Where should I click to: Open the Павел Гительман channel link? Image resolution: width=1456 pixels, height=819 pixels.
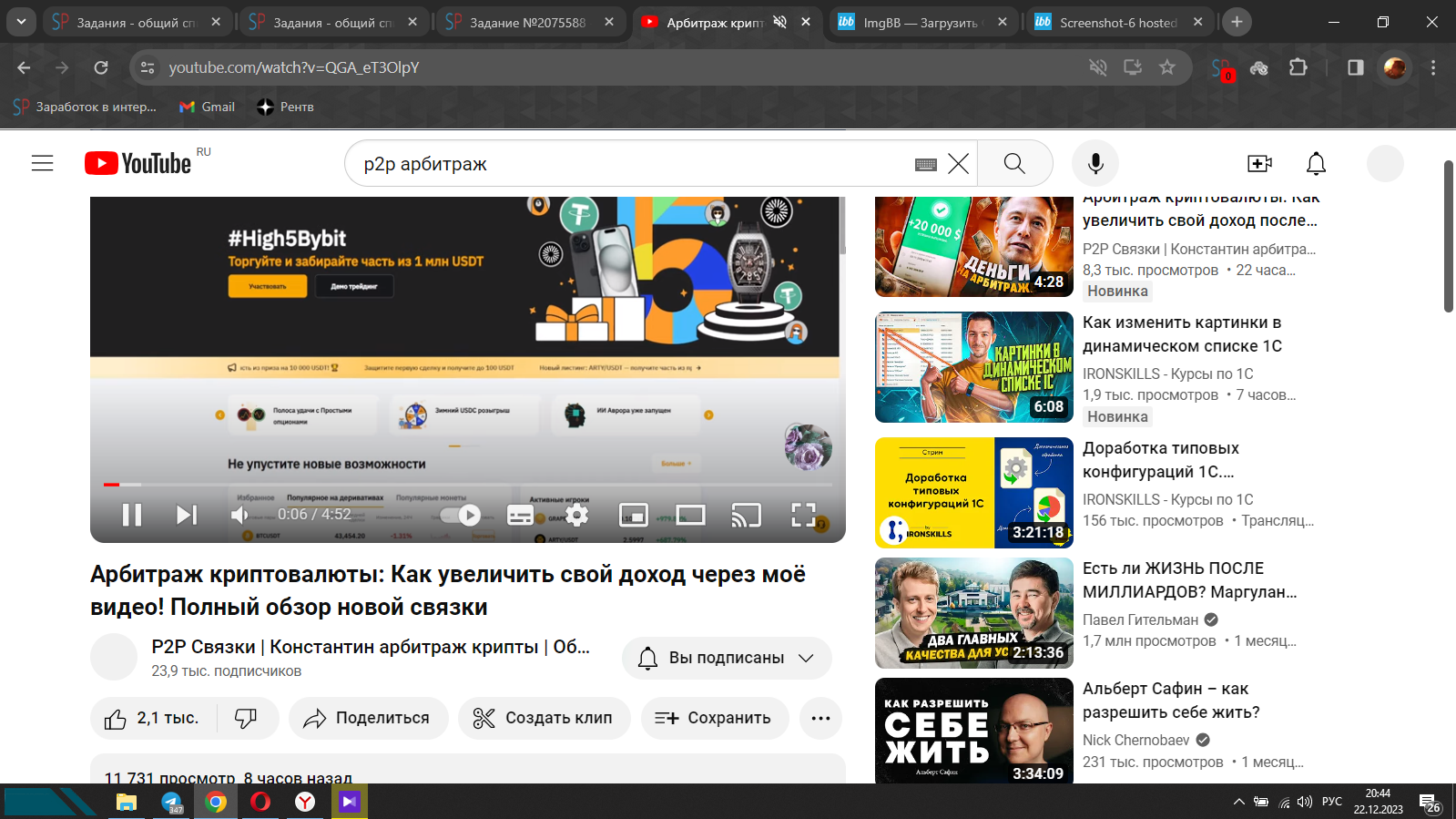[1140, 619]
